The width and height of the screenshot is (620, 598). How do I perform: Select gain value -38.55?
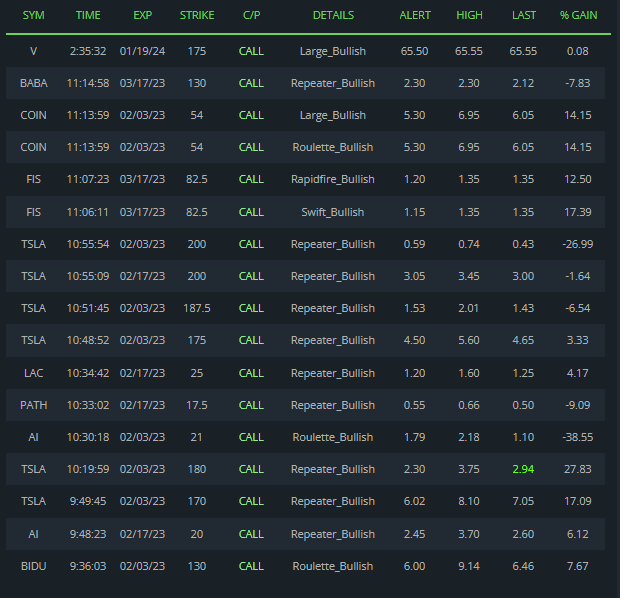[578, 437]
